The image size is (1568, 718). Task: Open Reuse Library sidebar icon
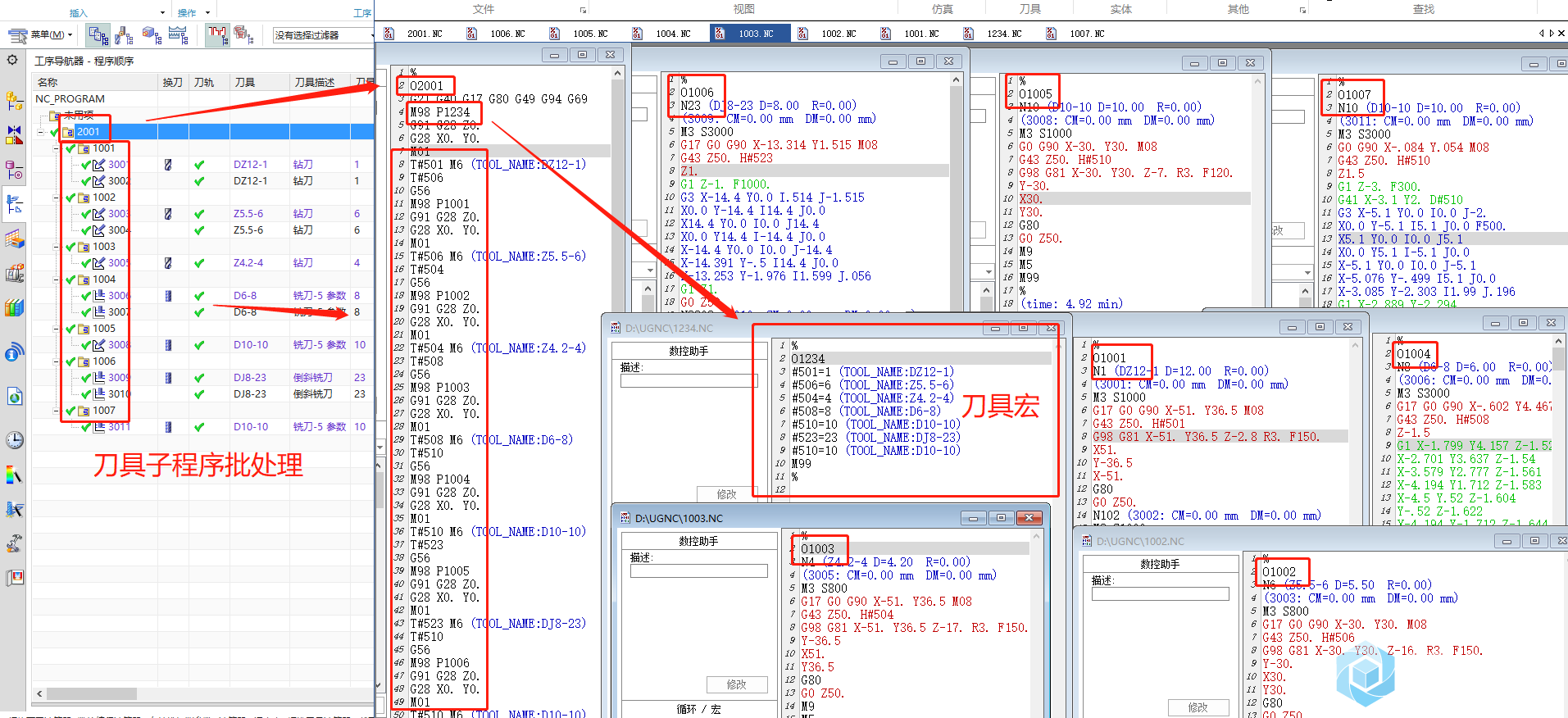point(14,273)
